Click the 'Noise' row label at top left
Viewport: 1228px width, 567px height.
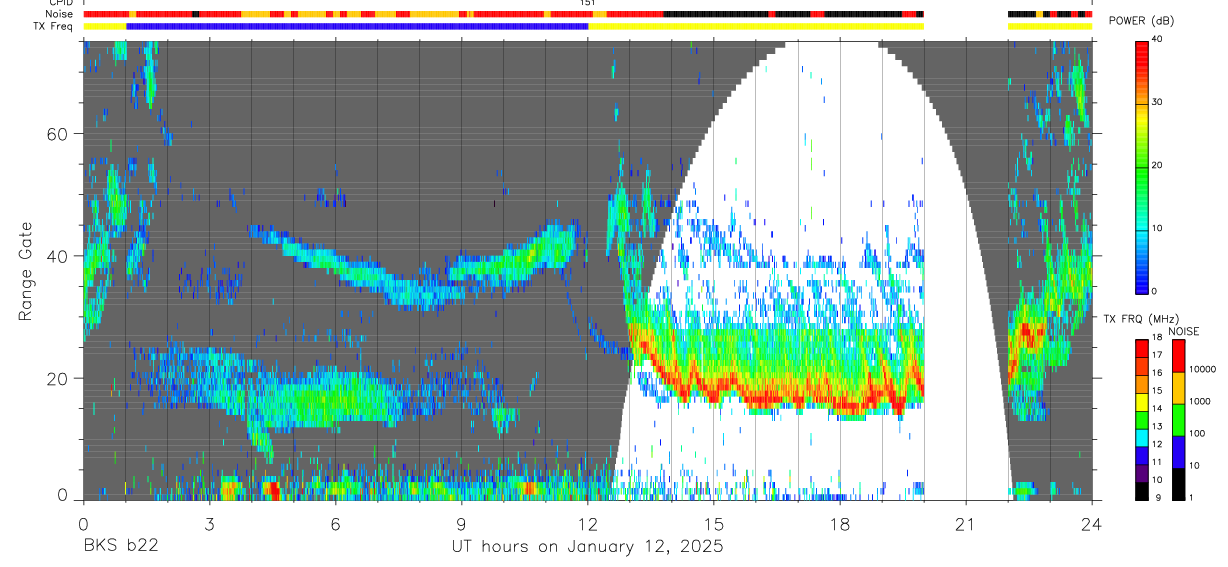click(59, 14)
